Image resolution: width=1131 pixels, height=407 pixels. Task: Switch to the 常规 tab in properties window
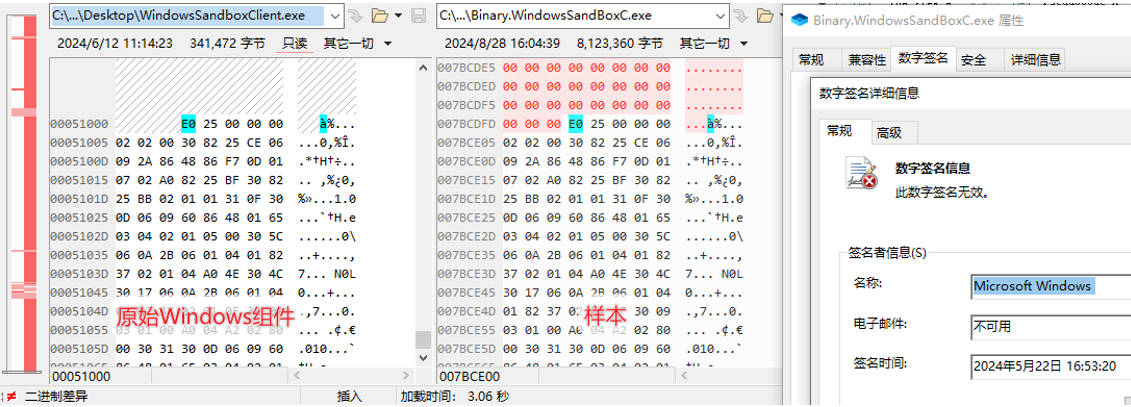[x=811, y=60]
